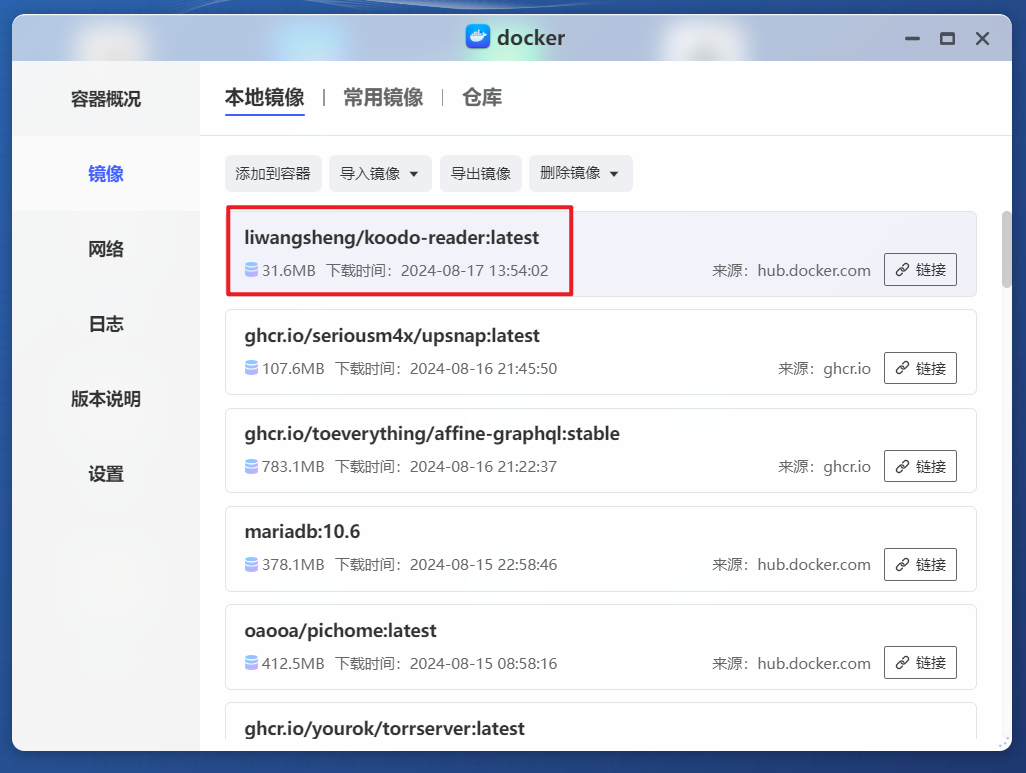Switch to 本地镜像 tab
Screen dimensions: 1026x773
pos(264,98)
